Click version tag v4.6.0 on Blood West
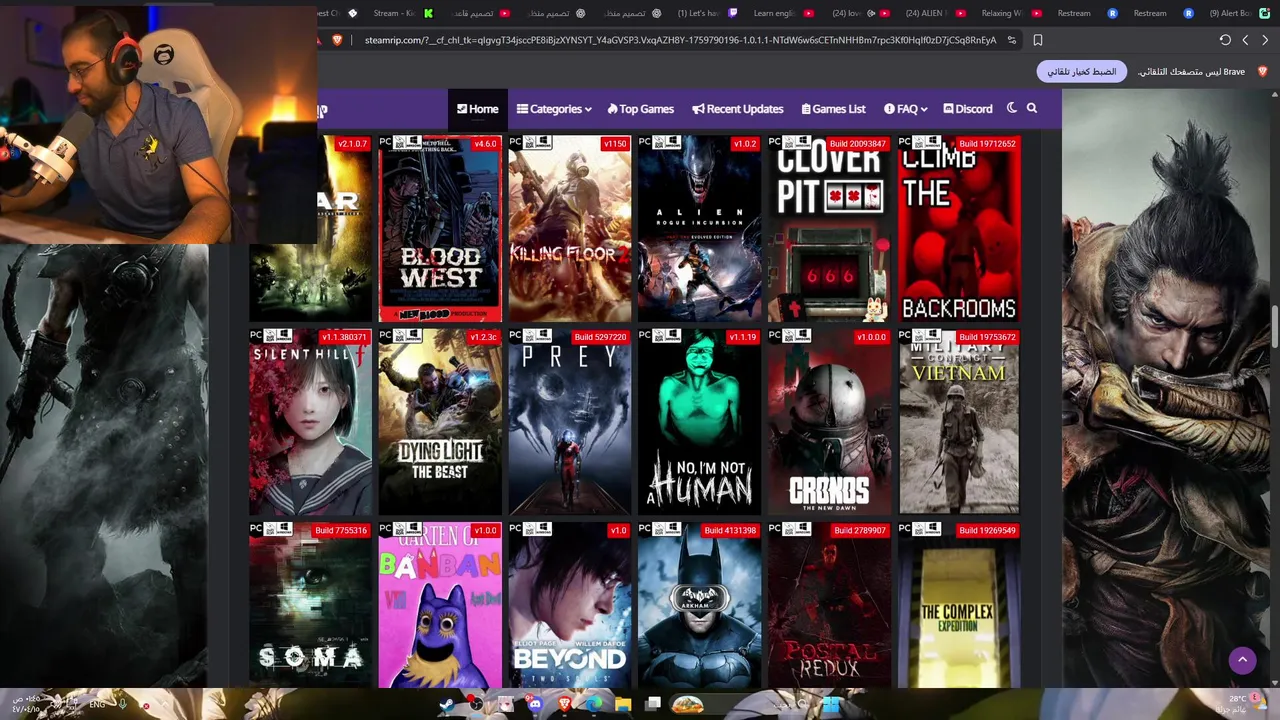The height and width of the screenshot is (720, 1280). [485, 144]
